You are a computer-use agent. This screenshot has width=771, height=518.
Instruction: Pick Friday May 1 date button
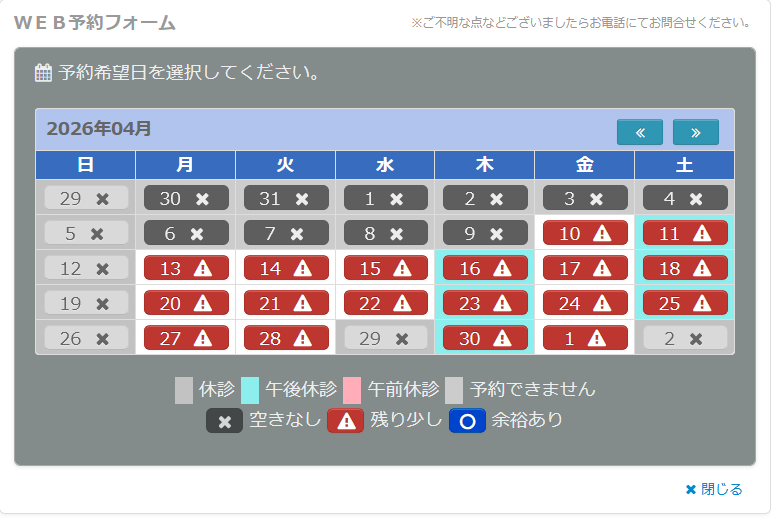[x=585, y=338]
